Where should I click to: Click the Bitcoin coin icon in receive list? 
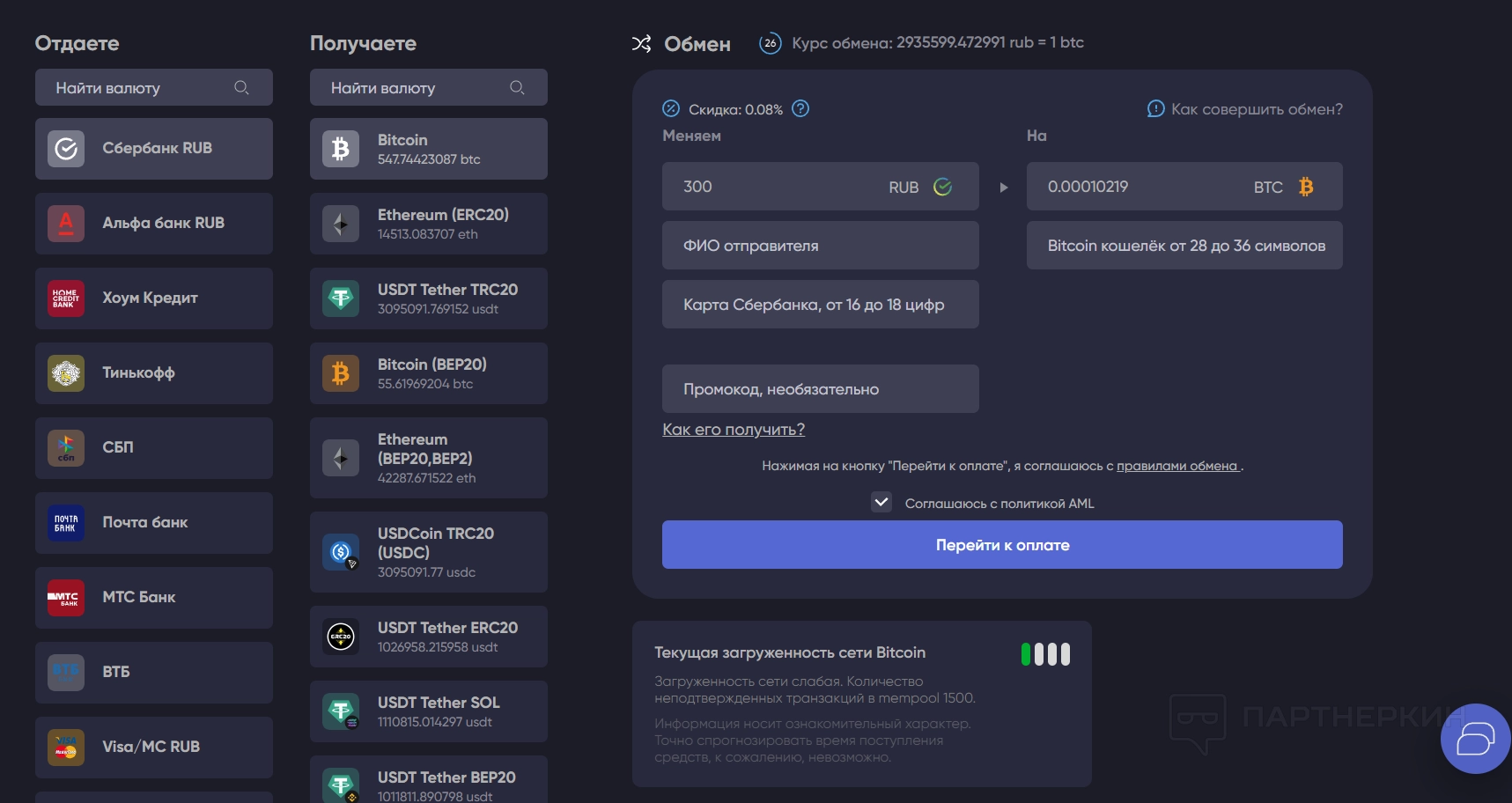[x=341, y=149]
